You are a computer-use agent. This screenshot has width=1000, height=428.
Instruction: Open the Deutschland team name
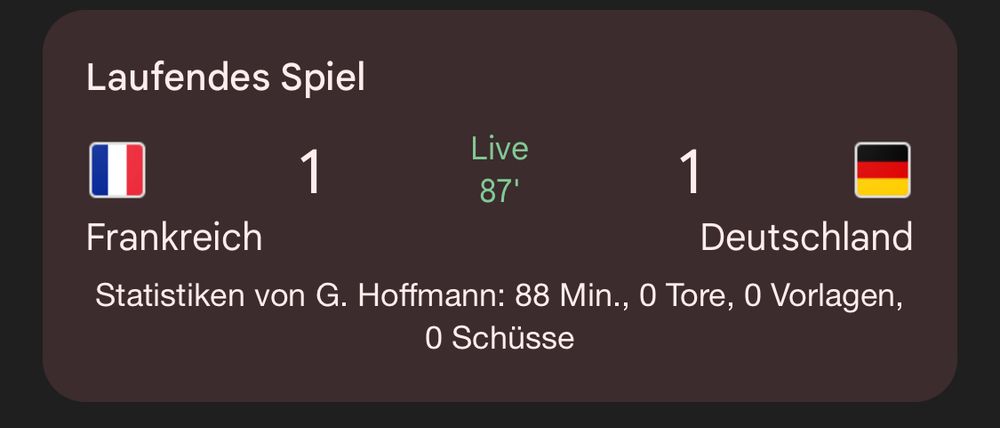point(806,237)
